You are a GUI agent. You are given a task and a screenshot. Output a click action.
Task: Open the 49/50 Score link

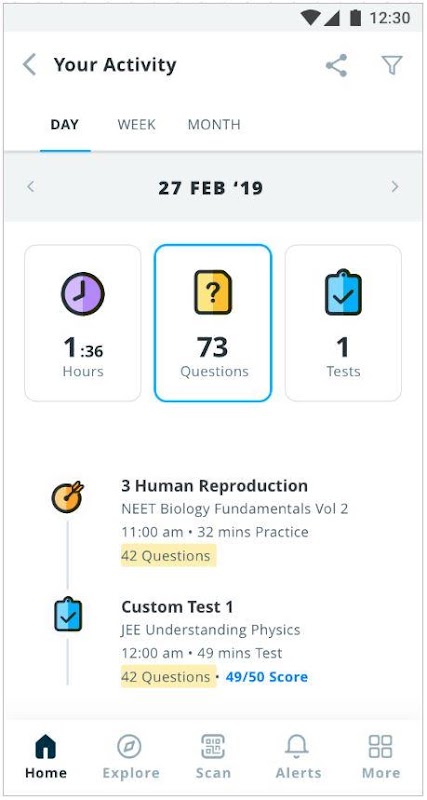[267, 677]
